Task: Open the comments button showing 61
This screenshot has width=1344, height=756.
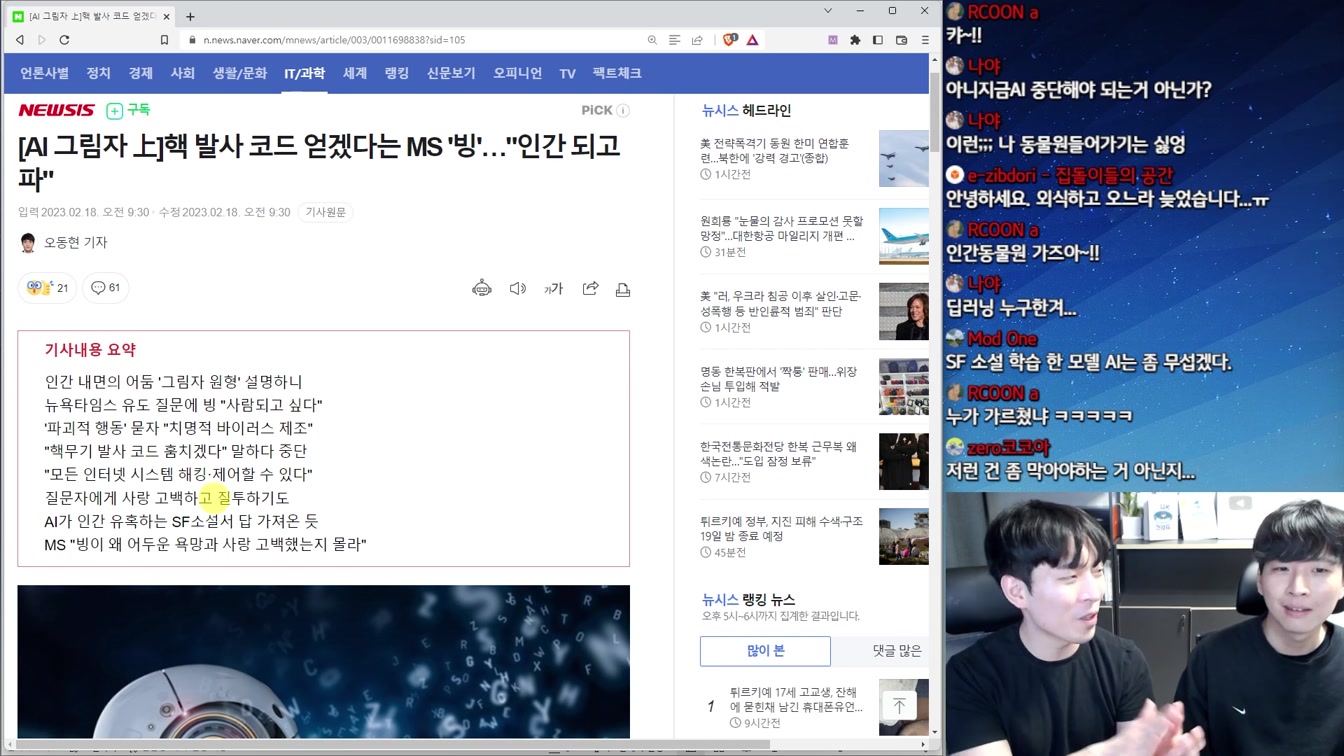Action: 105,288
